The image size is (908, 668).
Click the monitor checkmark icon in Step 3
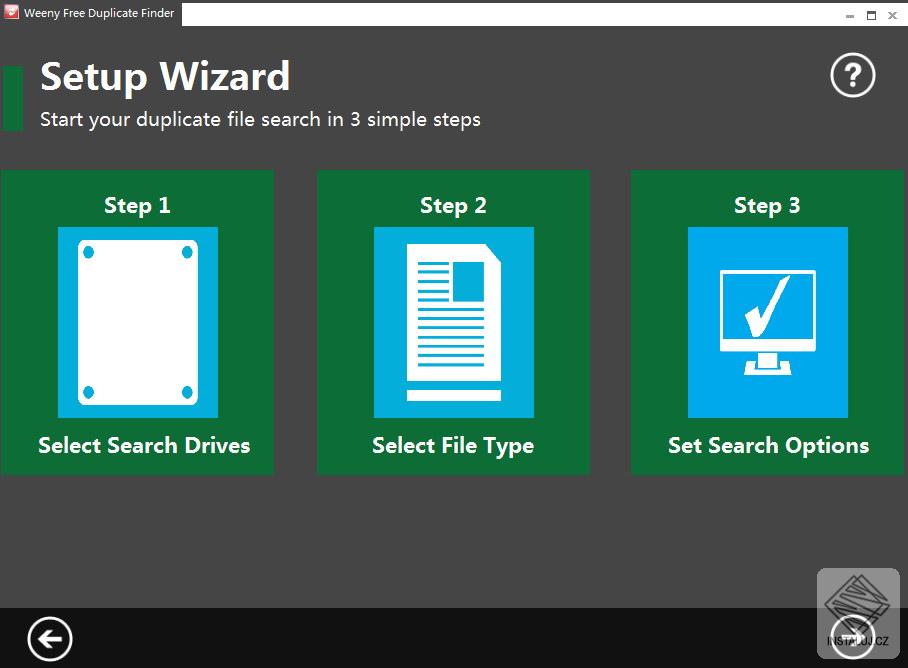pos(767,322)
